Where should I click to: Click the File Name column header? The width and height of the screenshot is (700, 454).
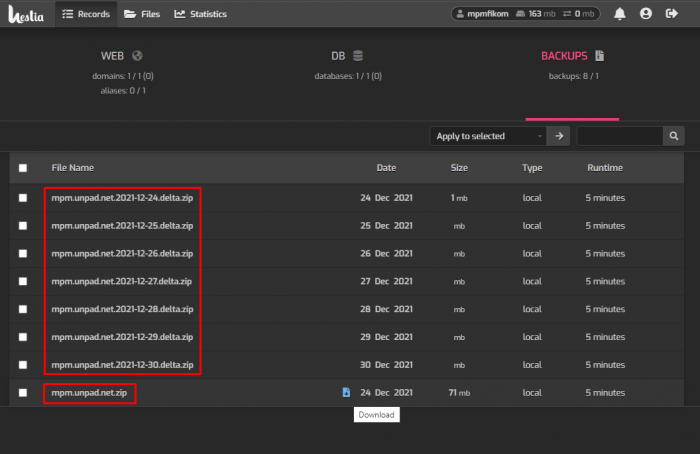[72, 168]
